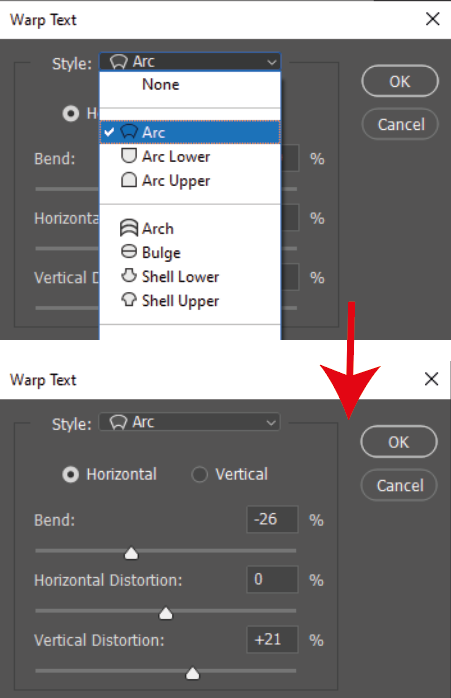The image size is (451, 698).
Task: Click the Bend slider handle
Action: (x=131, y=553)
